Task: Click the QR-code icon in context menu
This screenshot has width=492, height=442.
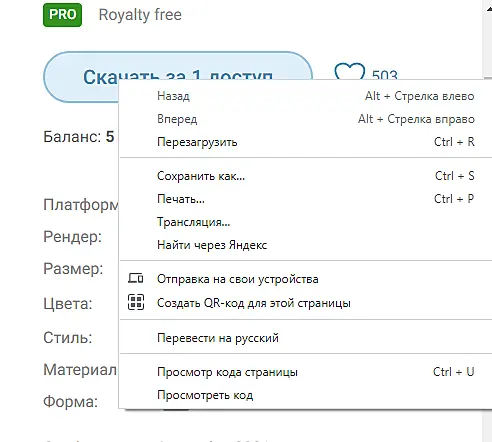Action: tap(136, 302)
